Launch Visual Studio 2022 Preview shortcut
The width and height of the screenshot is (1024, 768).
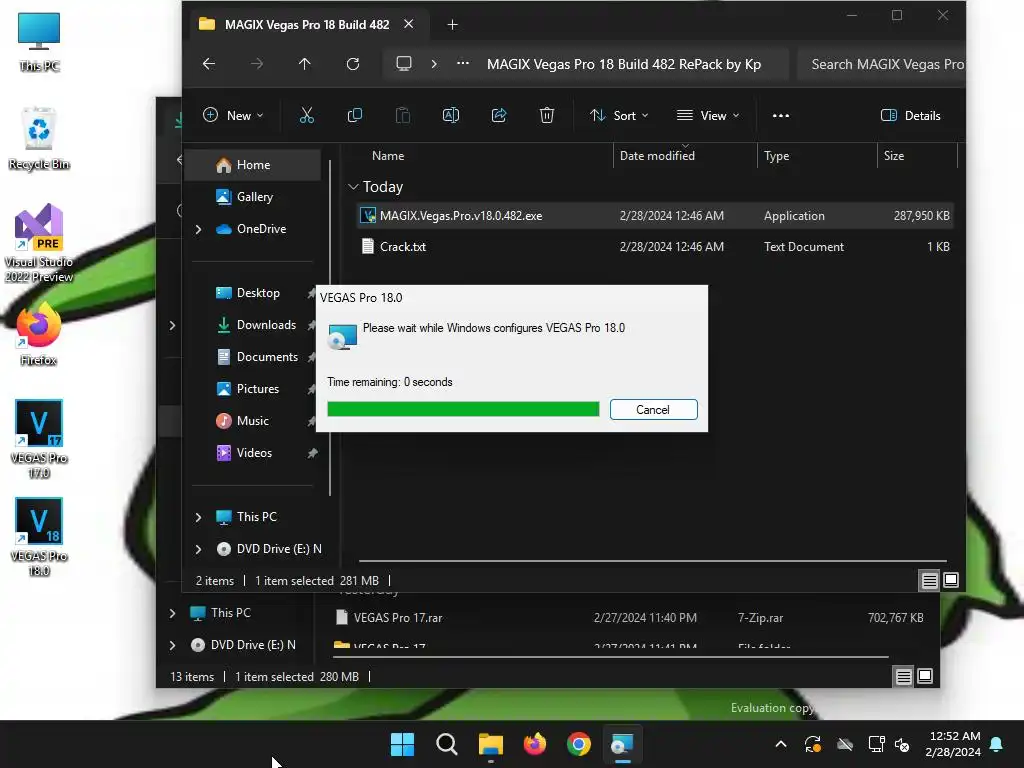(39, 243)
